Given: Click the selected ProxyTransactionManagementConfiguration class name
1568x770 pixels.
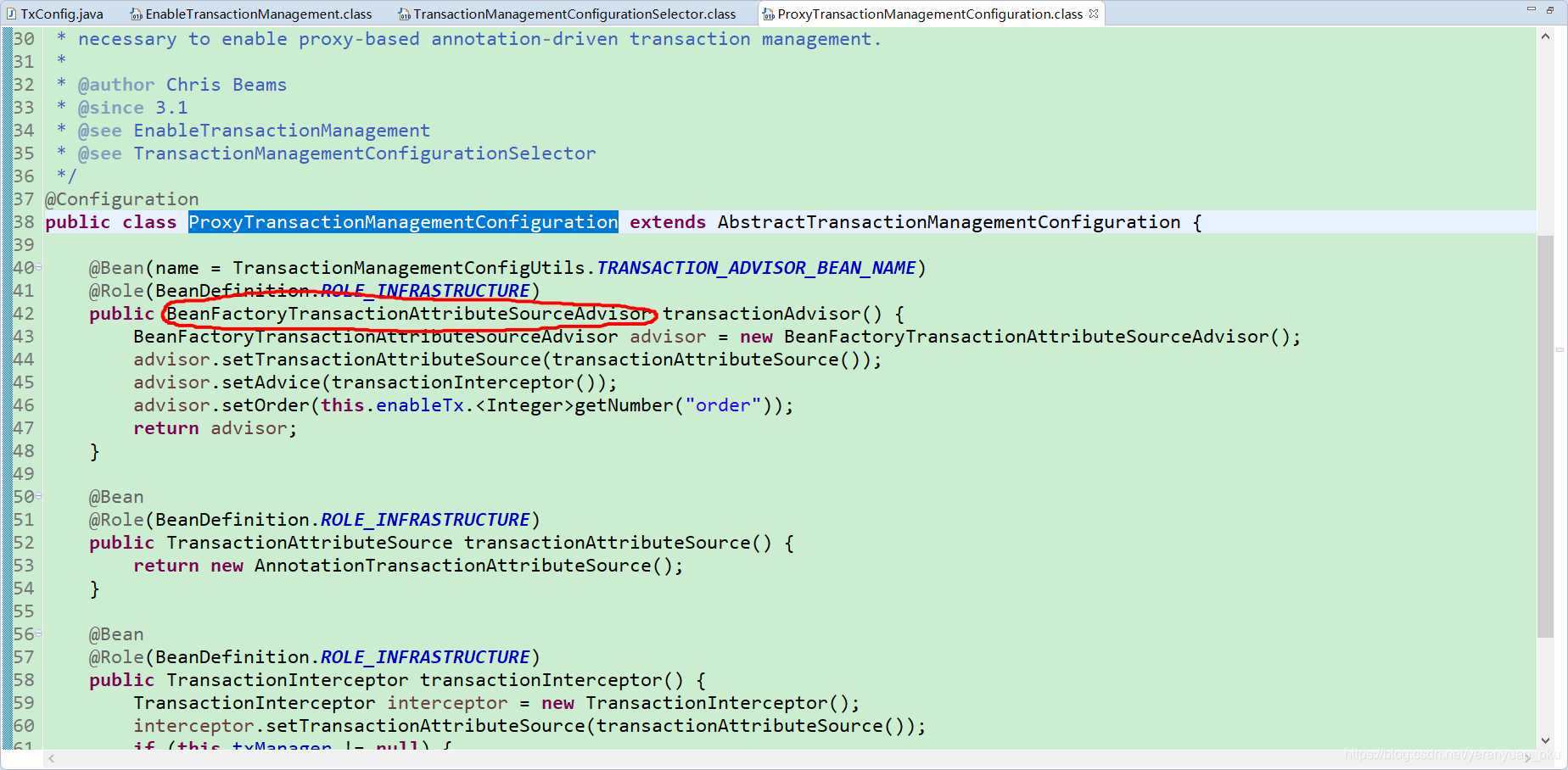Looking at the screenshot, I should (403, 222).
